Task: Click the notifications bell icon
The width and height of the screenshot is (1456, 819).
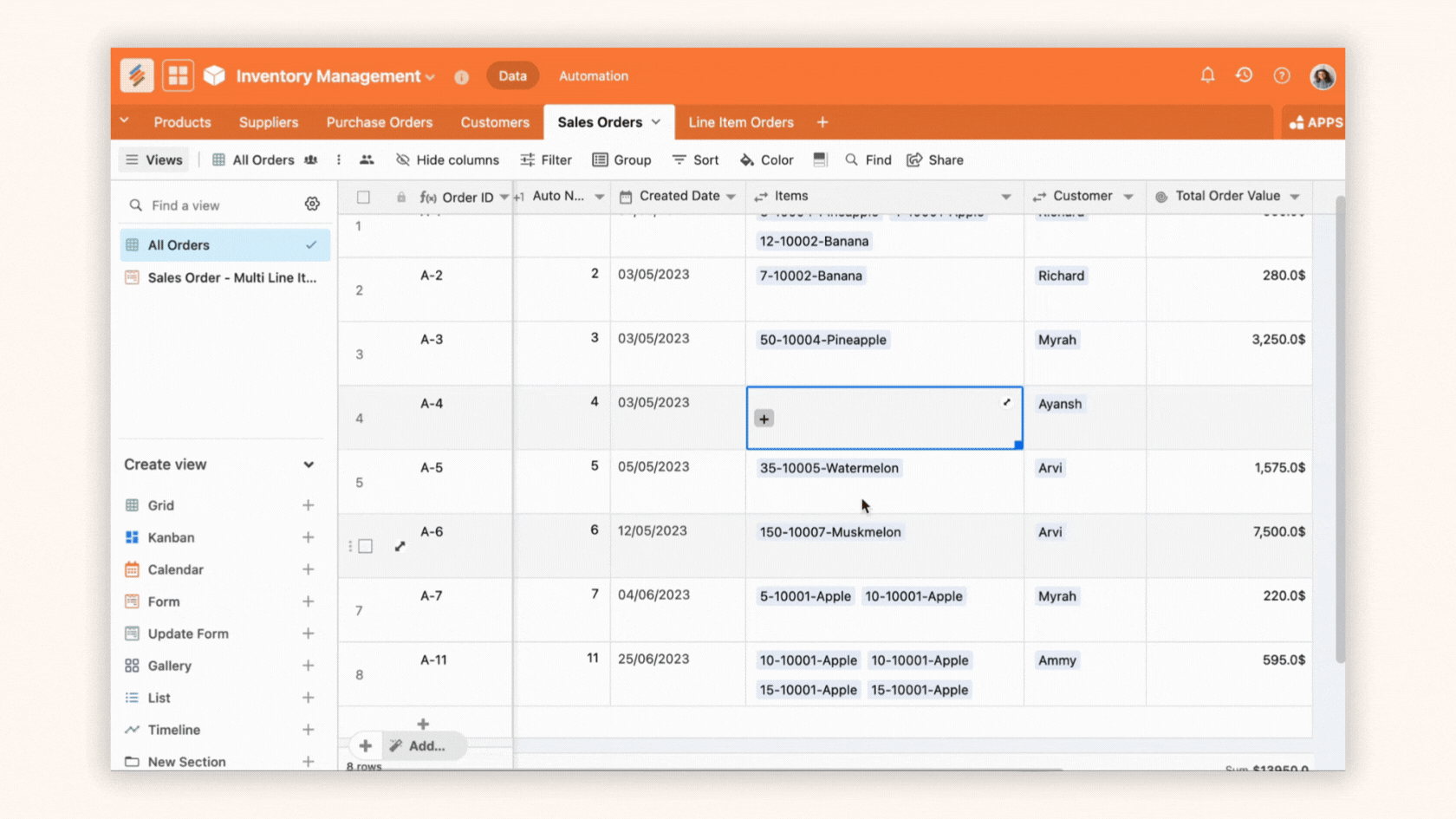Action: point(1207,75)
